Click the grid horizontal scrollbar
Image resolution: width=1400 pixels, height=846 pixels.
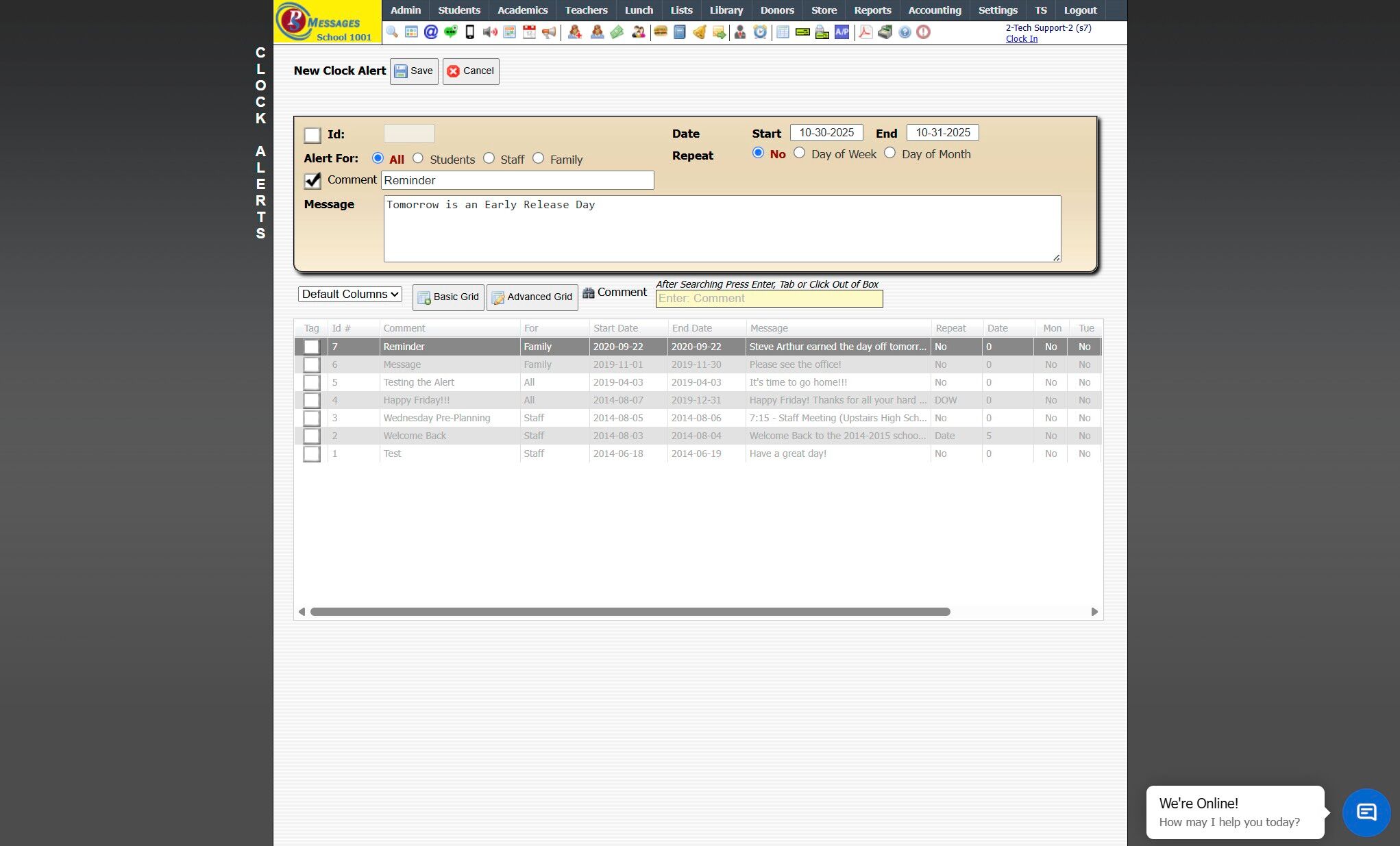tap(630, 612)
